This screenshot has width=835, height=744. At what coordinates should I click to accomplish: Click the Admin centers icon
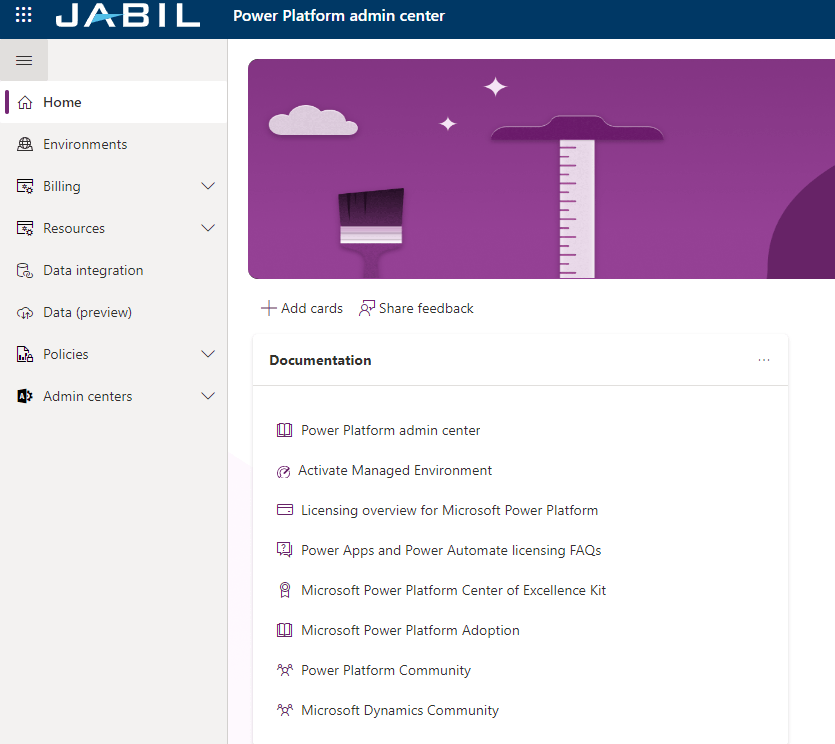point(25,396)
